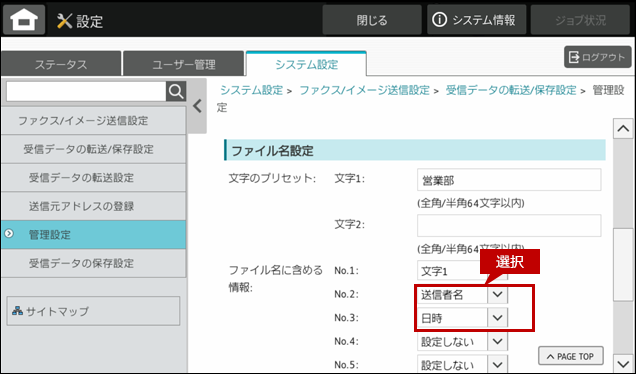The width and height of the screenshot is (636, 374).
Task: Select 管理設定 sidebar item
Action: point(93,235)
